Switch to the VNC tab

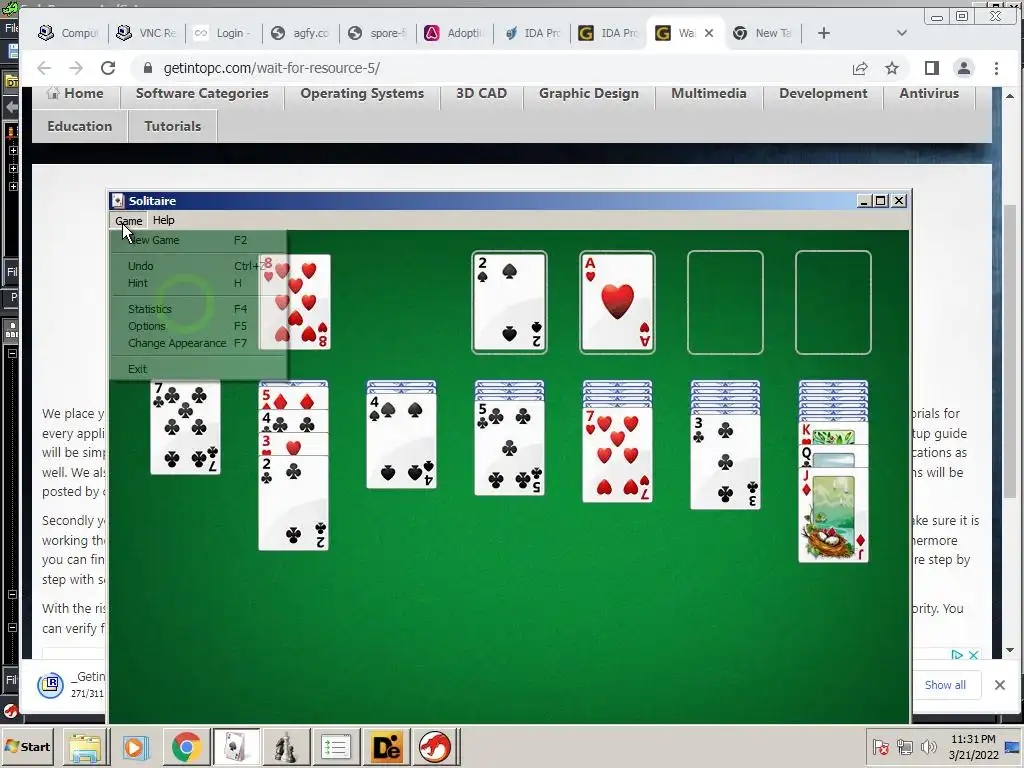click(x=147, y=33)
